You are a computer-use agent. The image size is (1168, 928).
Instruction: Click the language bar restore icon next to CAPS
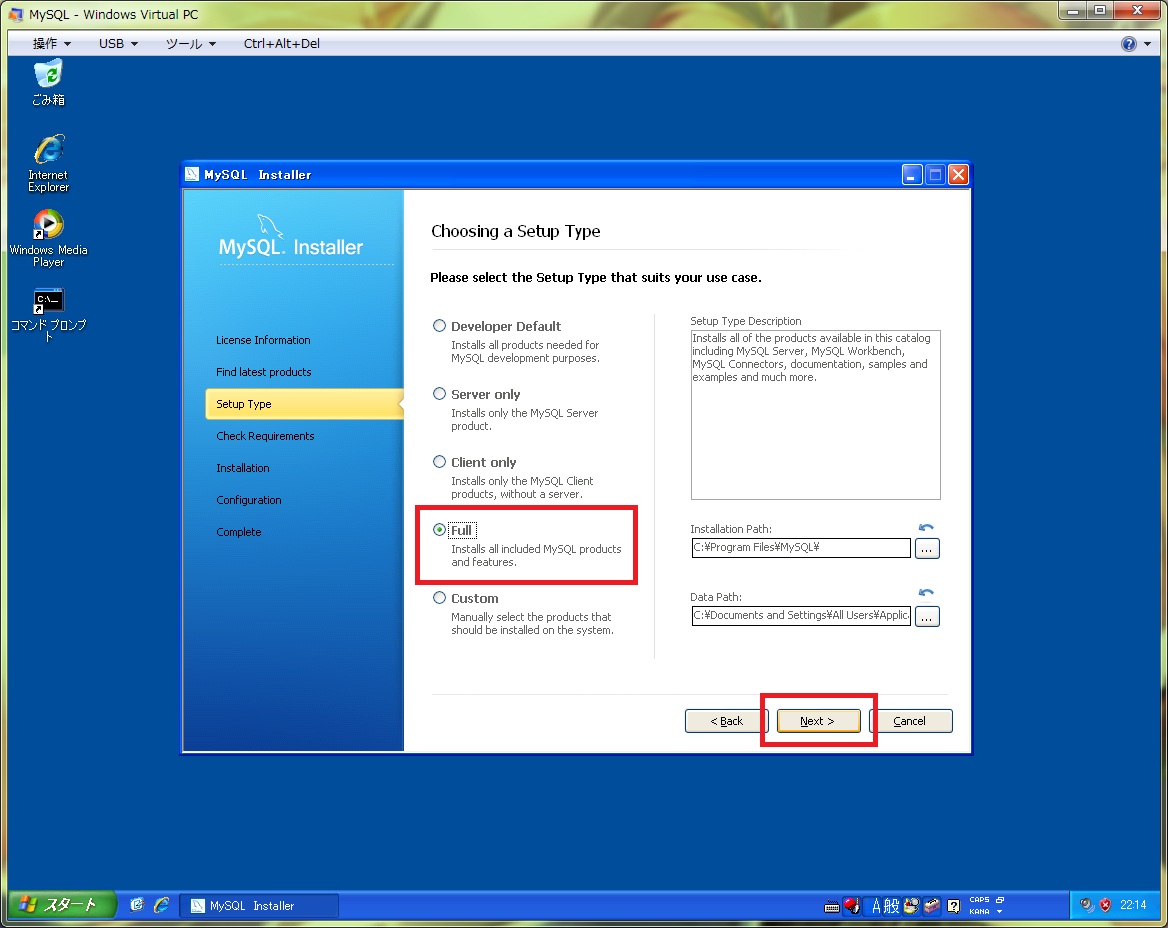1000,900
